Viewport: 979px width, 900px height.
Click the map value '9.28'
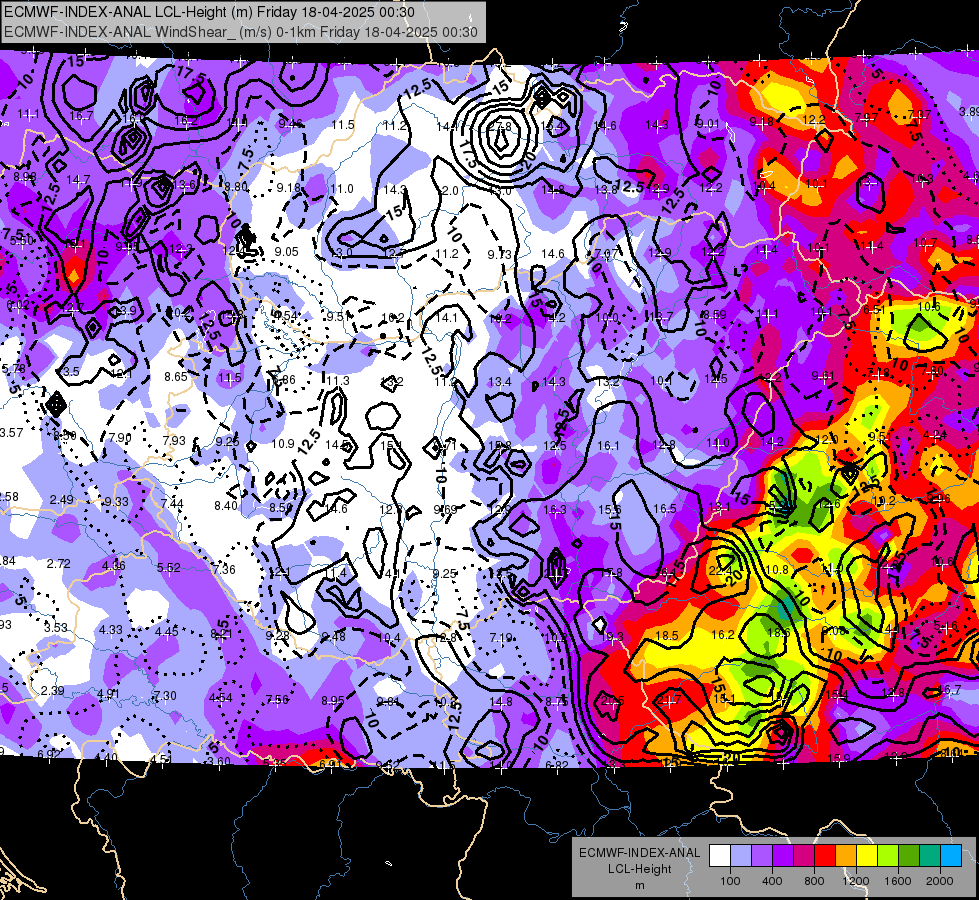[x=277, y=636]
